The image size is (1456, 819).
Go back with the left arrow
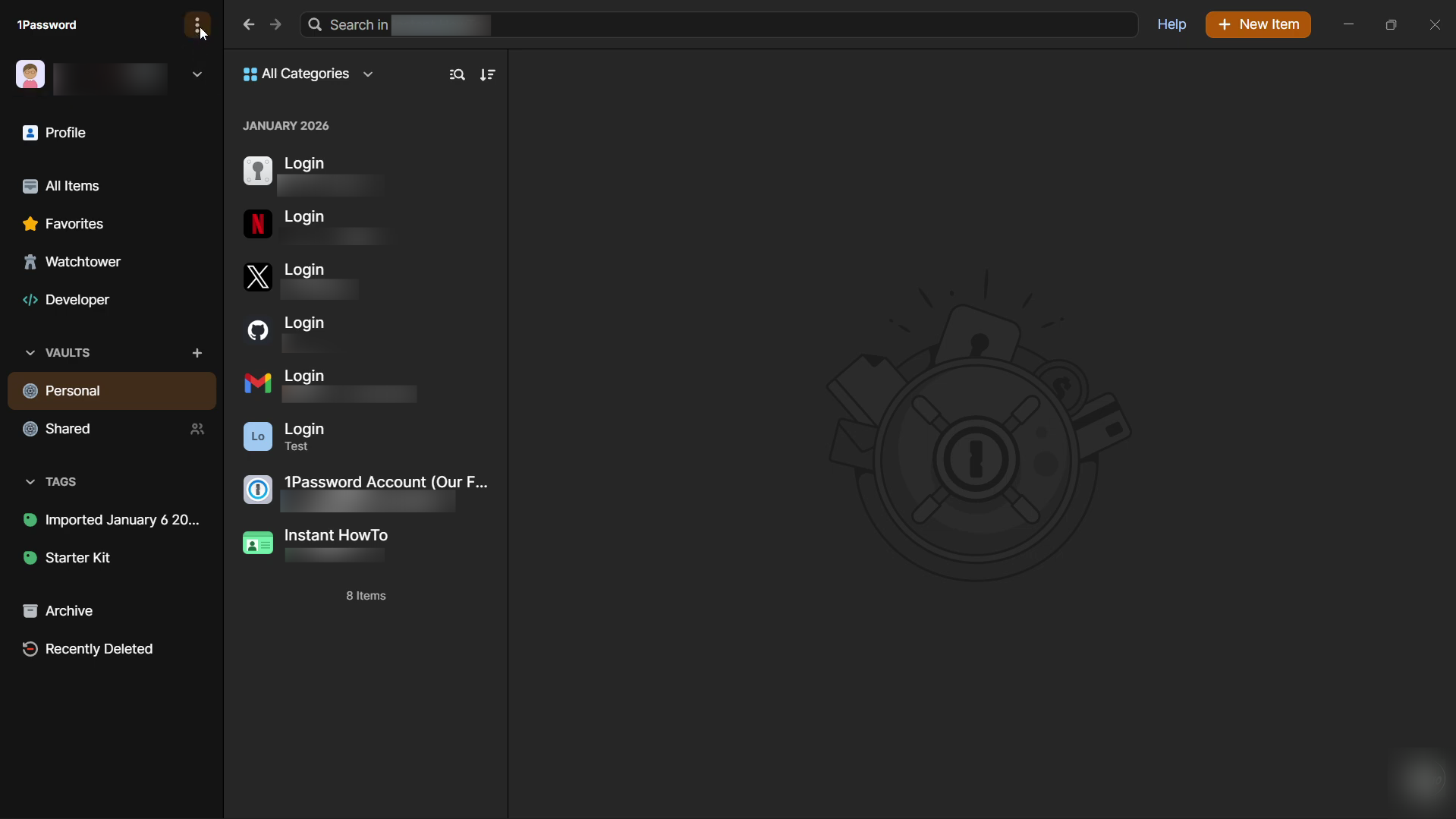[249, 25]
